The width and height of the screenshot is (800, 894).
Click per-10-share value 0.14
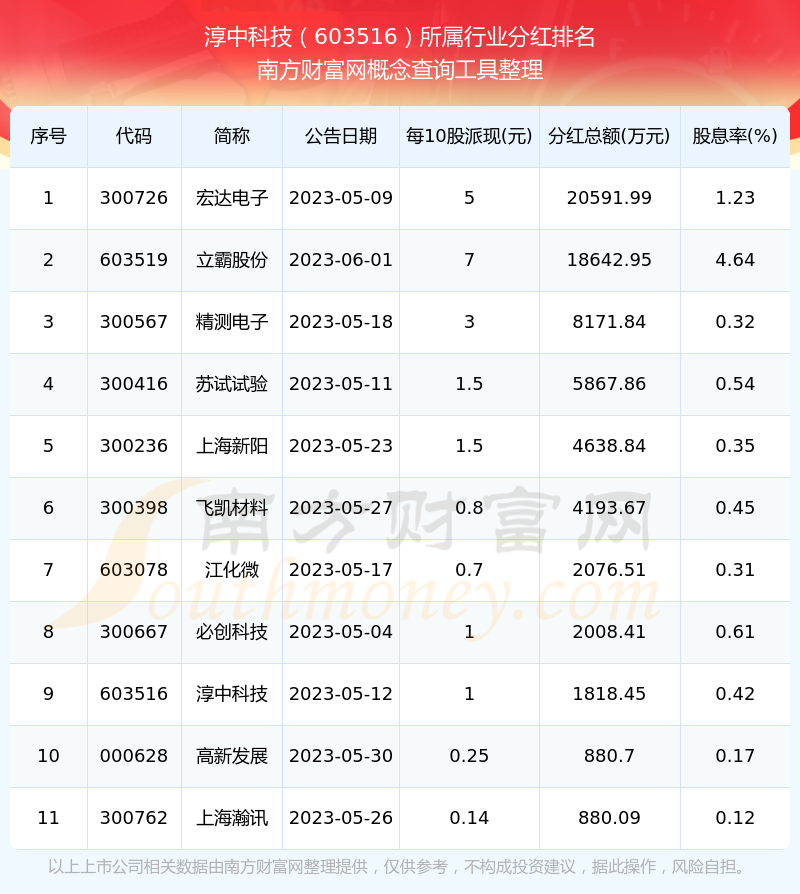coord(469,818)
